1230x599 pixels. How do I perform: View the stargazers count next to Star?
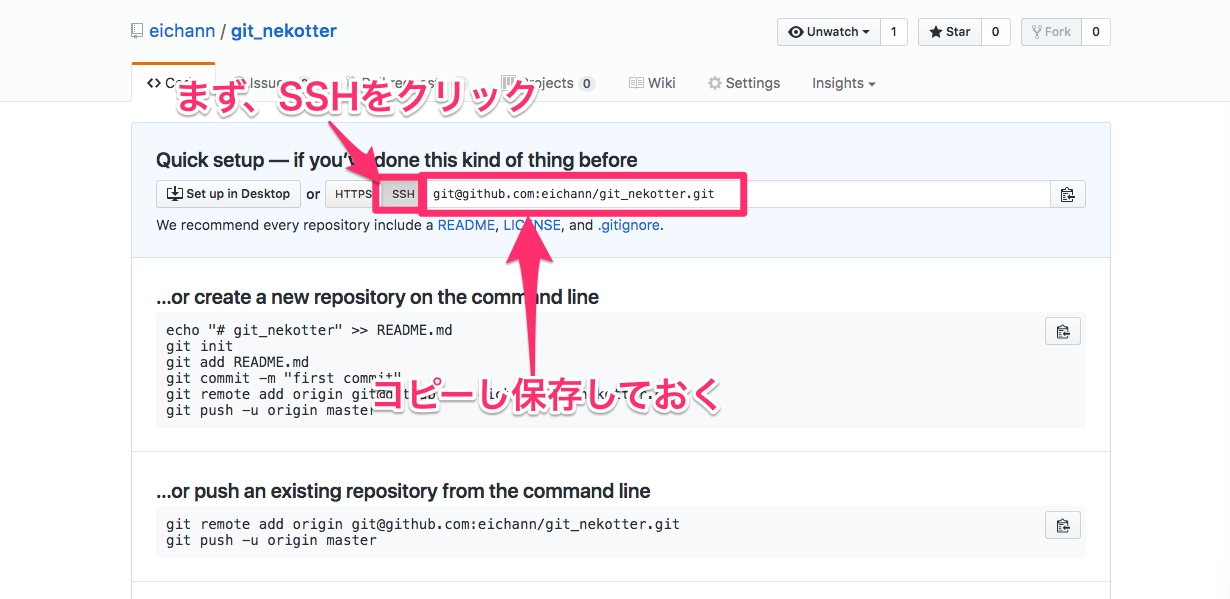[x=995, y=32]
